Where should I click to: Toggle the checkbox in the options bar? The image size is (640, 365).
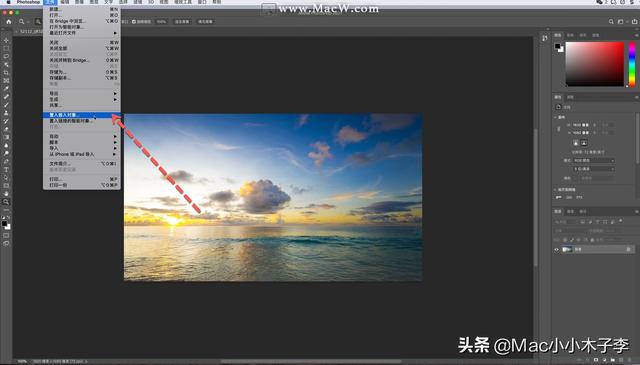tap(134, 22)
